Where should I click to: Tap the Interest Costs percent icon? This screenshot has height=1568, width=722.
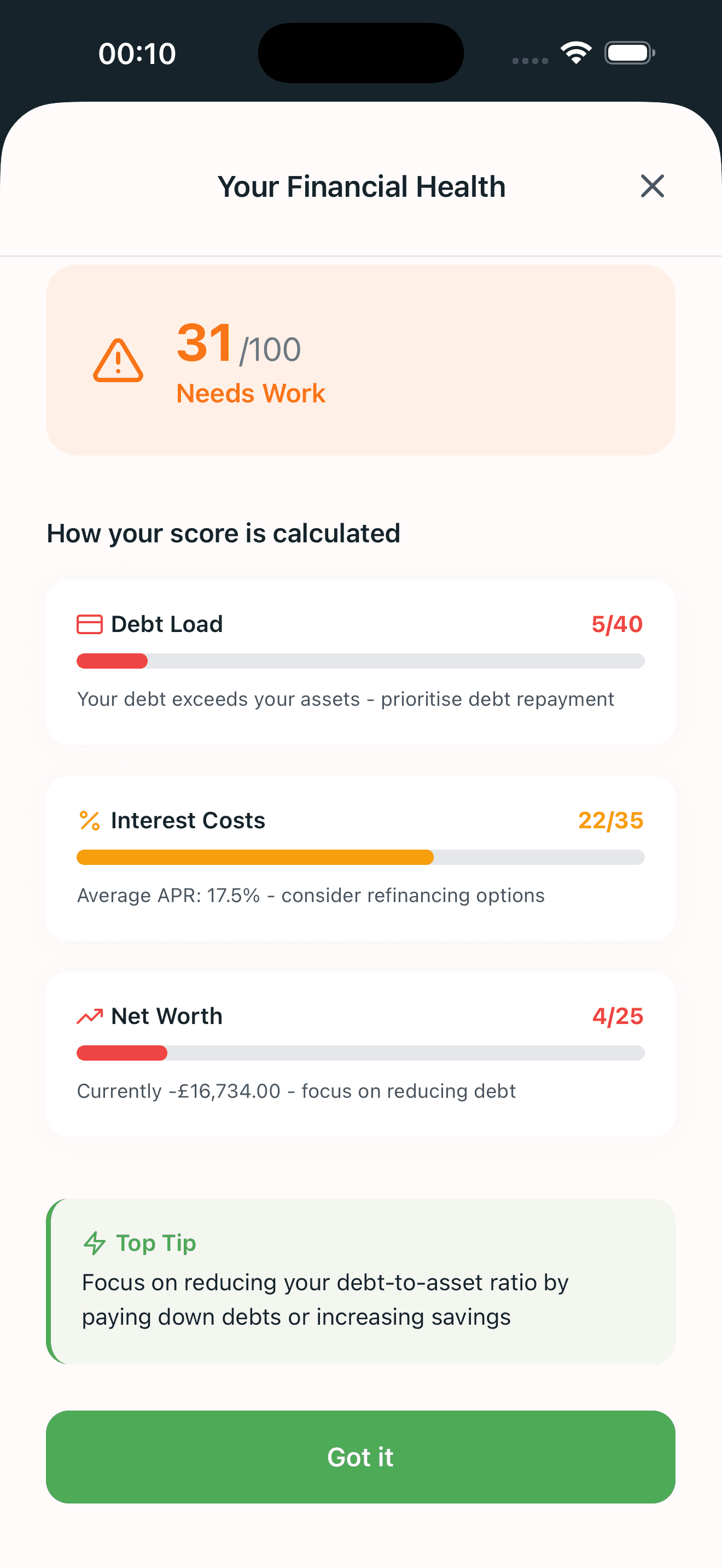tap(90, 821)
